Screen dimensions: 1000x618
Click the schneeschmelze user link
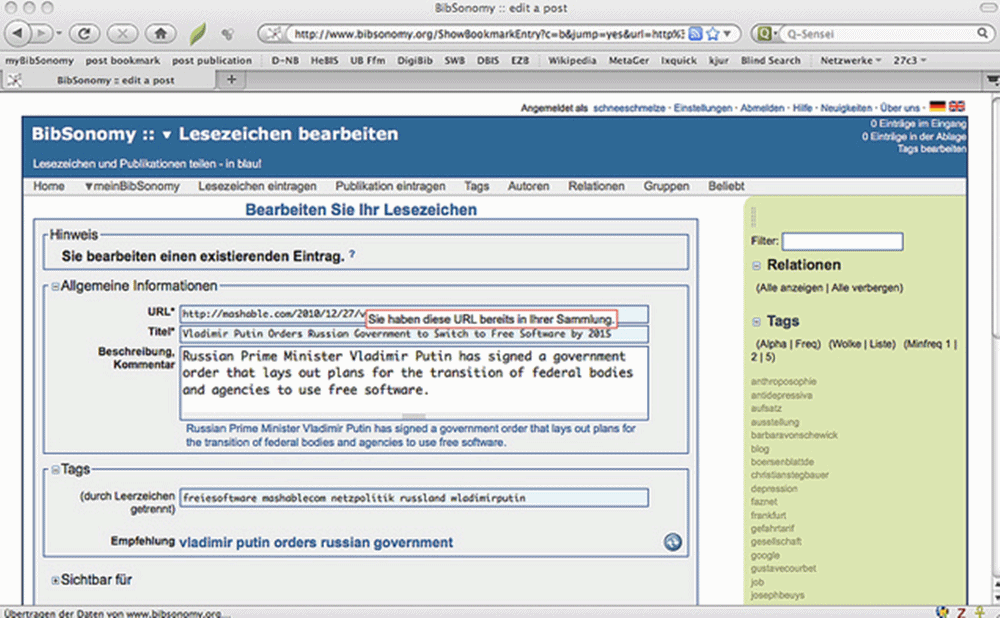pyautogui.click(x=629, y=108)
